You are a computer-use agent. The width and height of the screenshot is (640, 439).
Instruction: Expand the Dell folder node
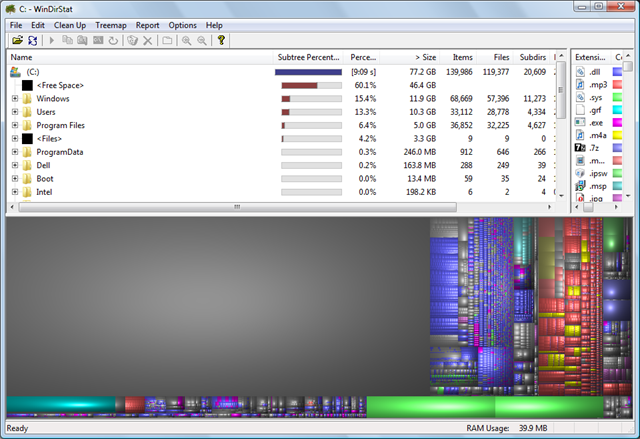(x=15, y=165)
